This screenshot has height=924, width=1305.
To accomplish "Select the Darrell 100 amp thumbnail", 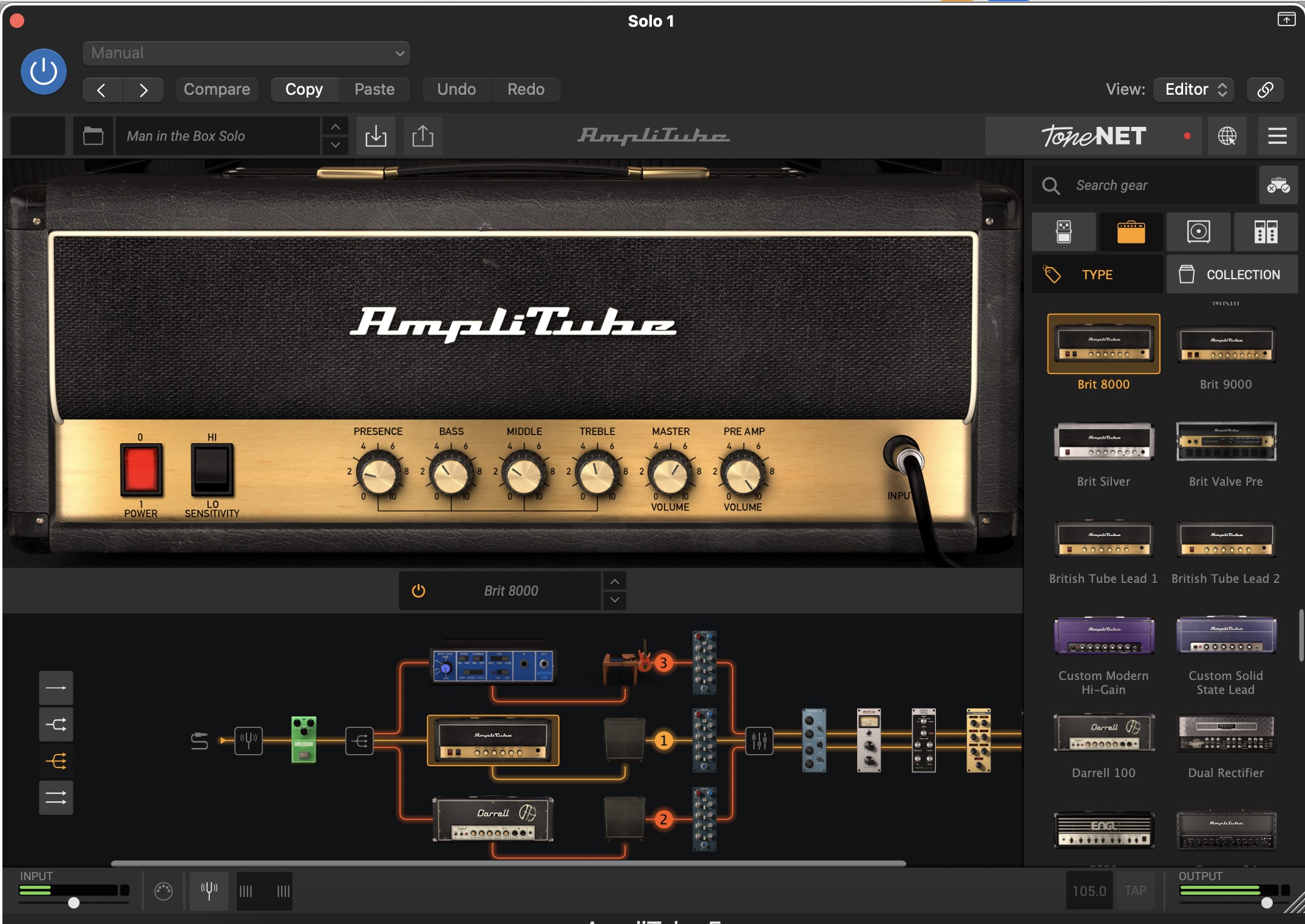I will (x=1103, y=733).
